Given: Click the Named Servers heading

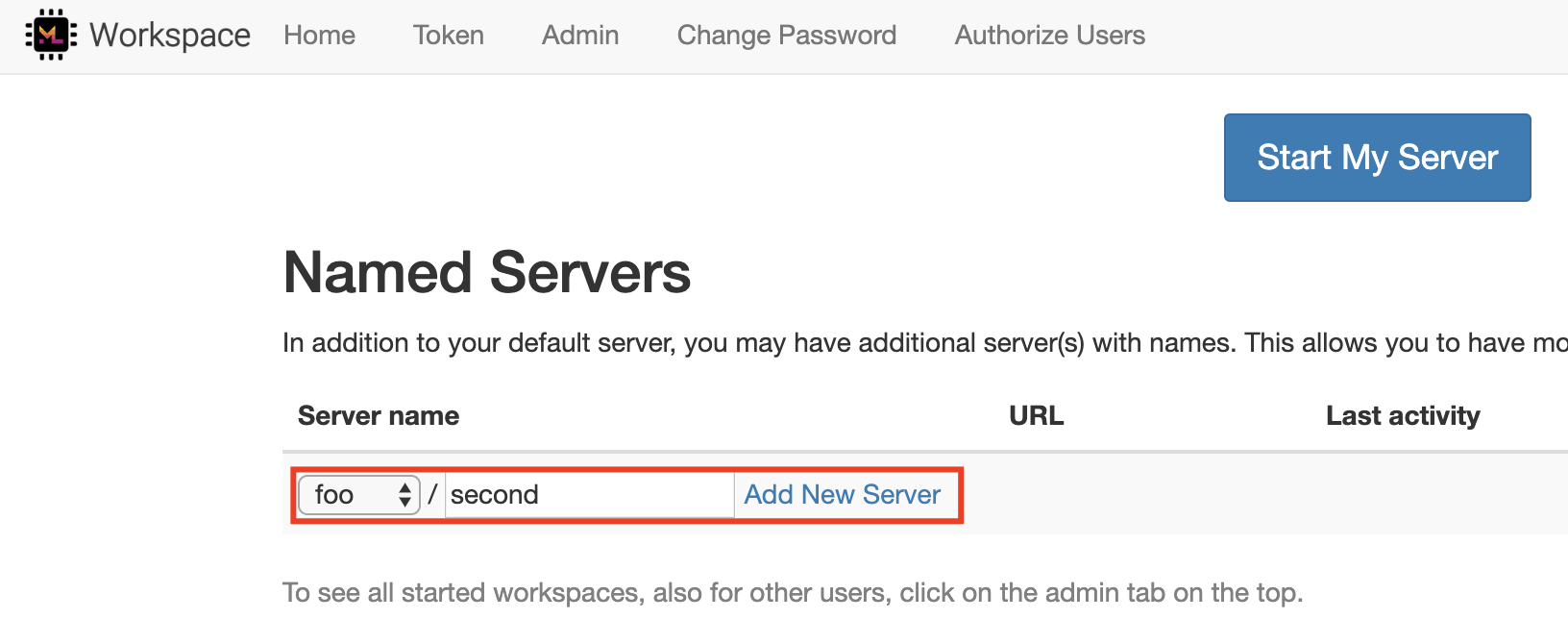Looking at the screenshot, I should [486, 272].
